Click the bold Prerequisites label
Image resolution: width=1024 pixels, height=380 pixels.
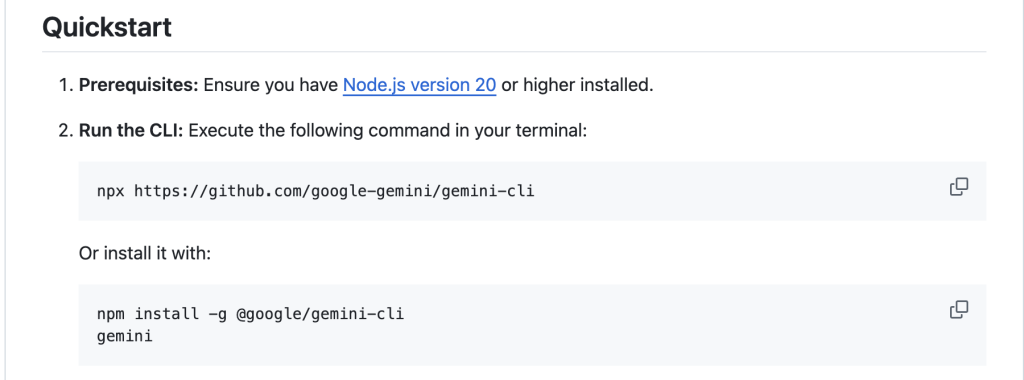pyautogui.click(x=138, y=85)
